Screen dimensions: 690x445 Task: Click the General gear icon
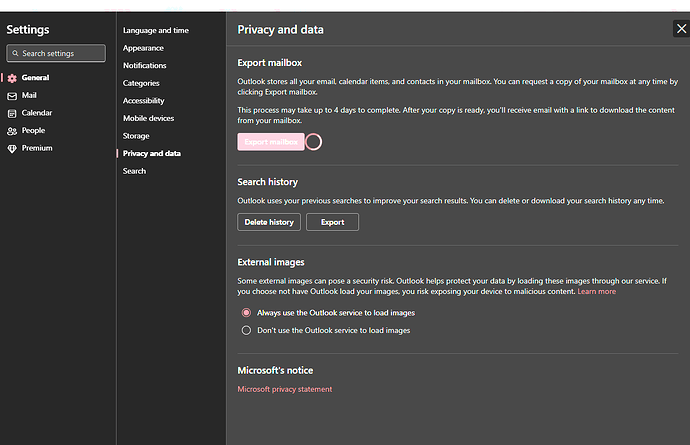pyautogui.click(x=12, y=78)
